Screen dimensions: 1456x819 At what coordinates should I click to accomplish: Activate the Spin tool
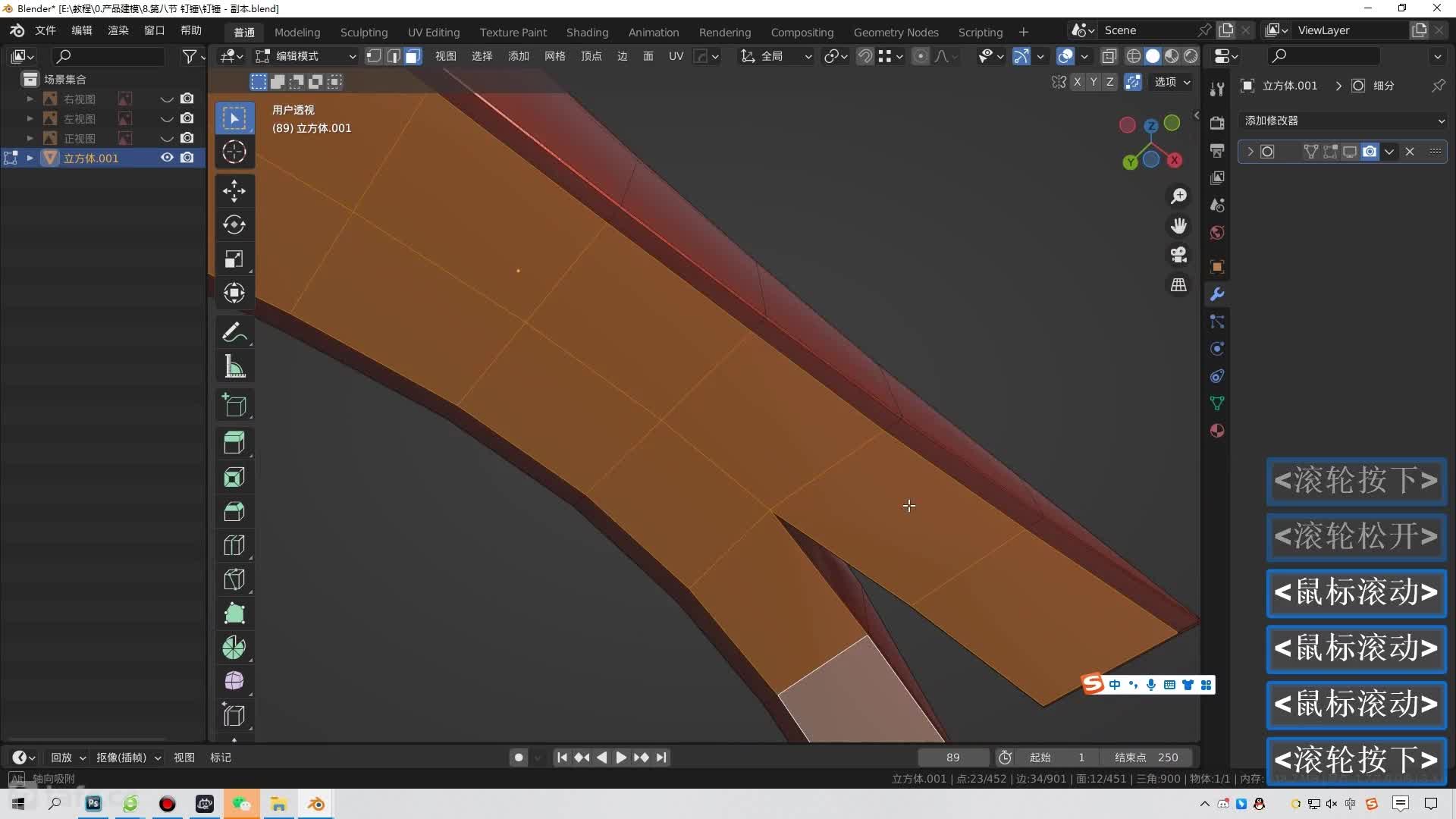click(234, 648)
